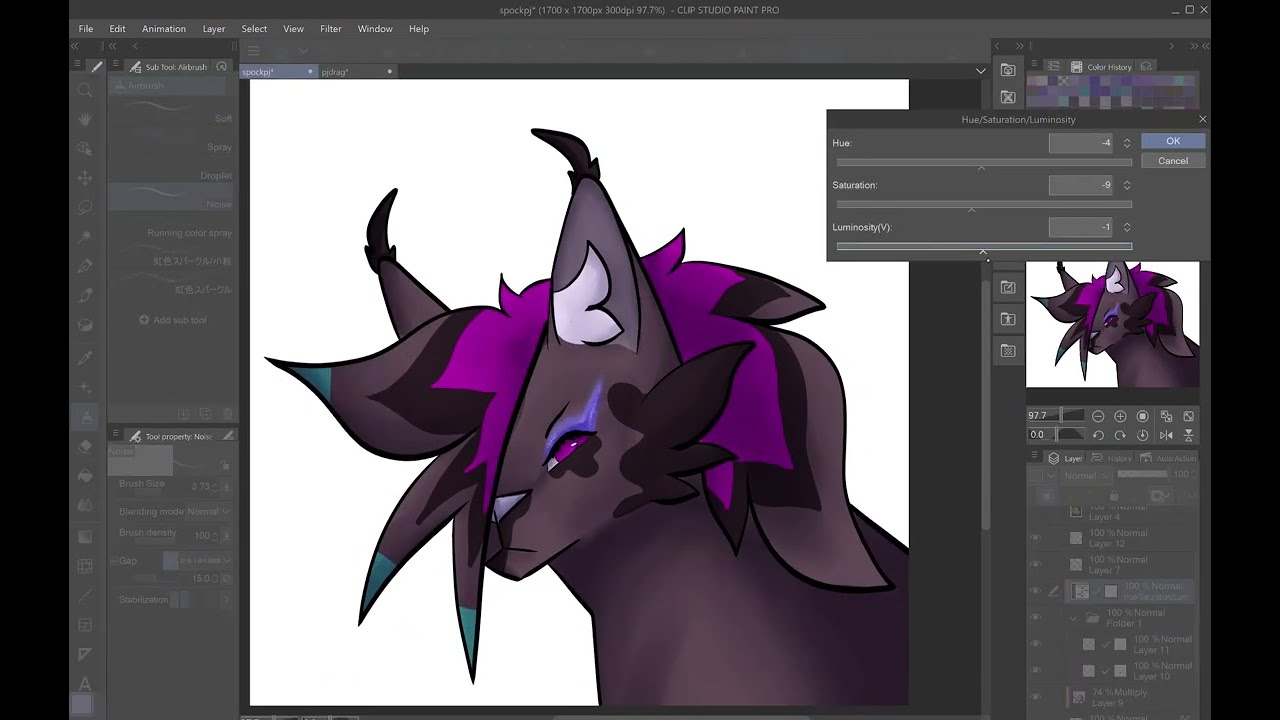Open the Animation menu
1280x720 pixels.
tap(164, 29)
